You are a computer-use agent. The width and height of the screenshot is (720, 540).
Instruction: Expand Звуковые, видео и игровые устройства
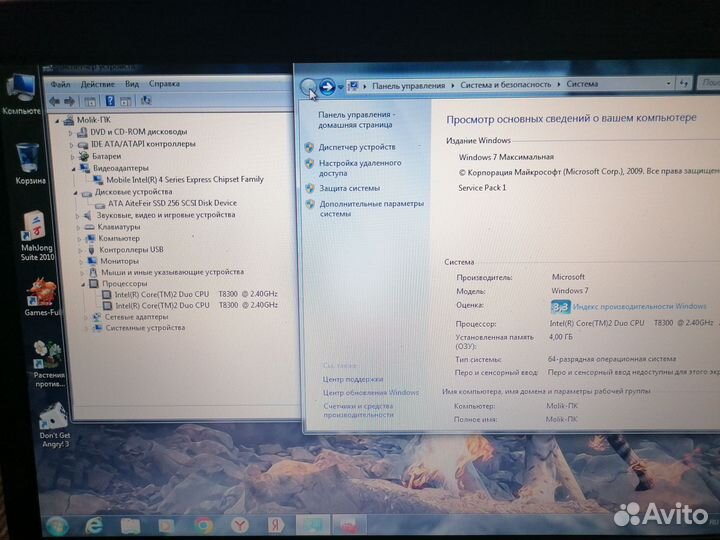77,216
